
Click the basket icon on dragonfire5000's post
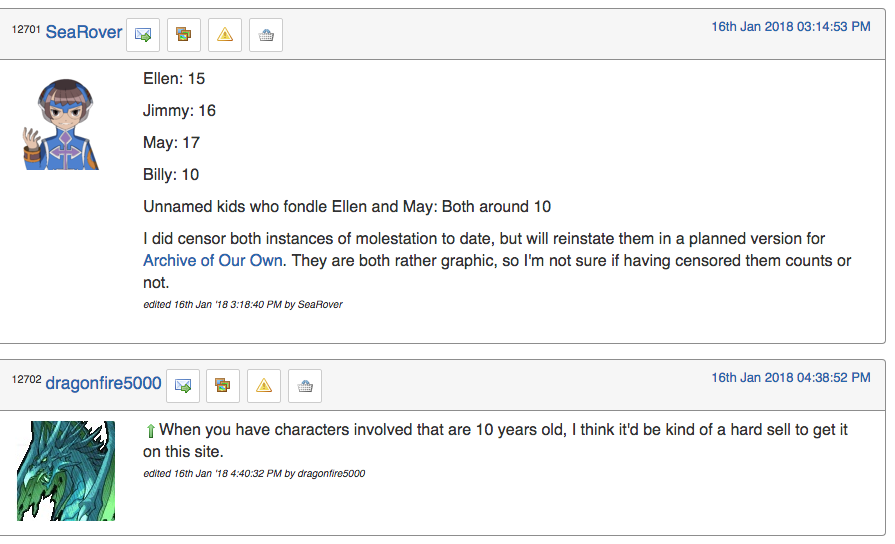click(305, 386)
